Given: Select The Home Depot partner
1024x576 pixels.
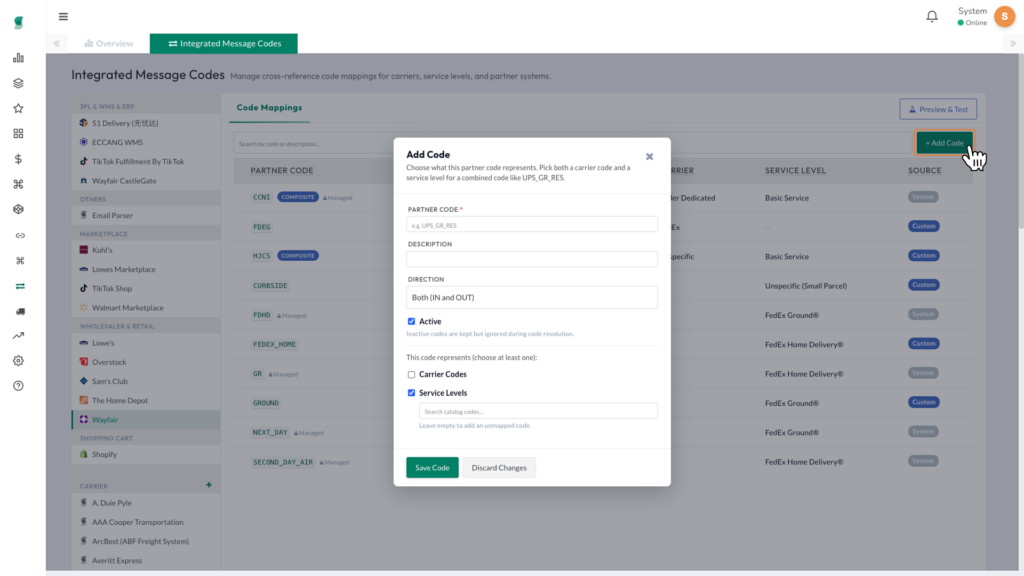Looking at the screenshot, I should [146, 400].
